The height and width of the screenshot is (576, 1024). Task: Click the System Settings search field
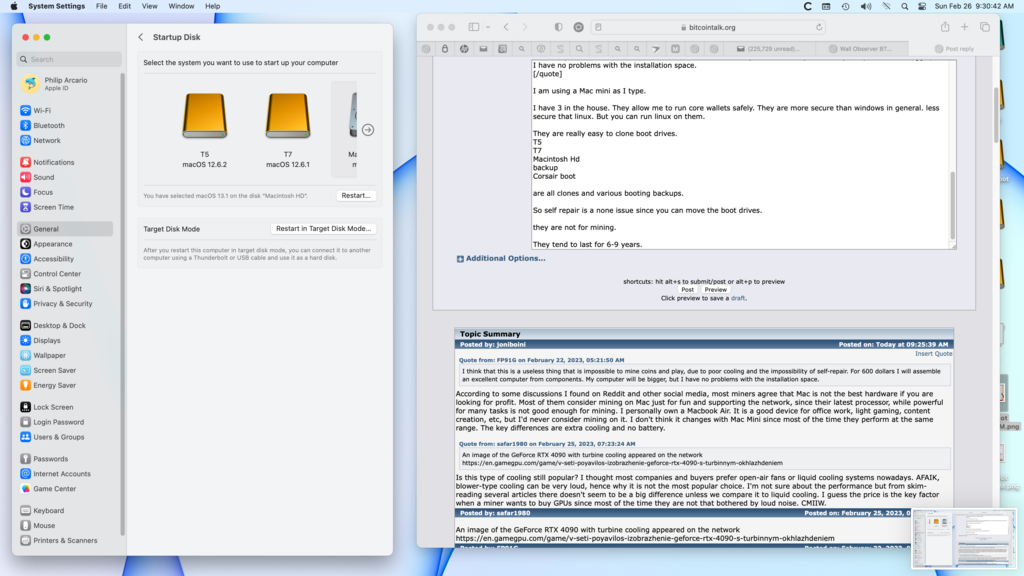coord(69,59)
